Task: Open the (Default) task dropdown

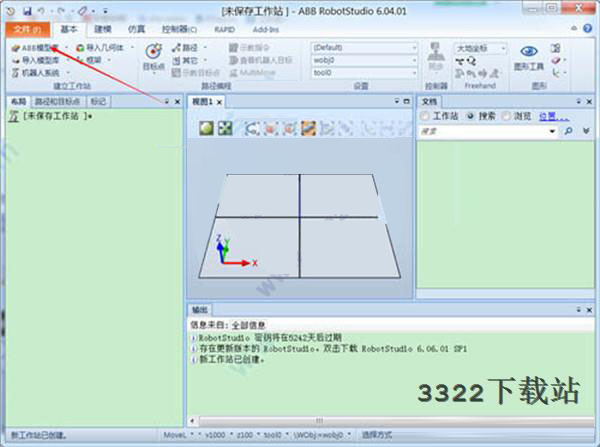Action: pos(364,47)
